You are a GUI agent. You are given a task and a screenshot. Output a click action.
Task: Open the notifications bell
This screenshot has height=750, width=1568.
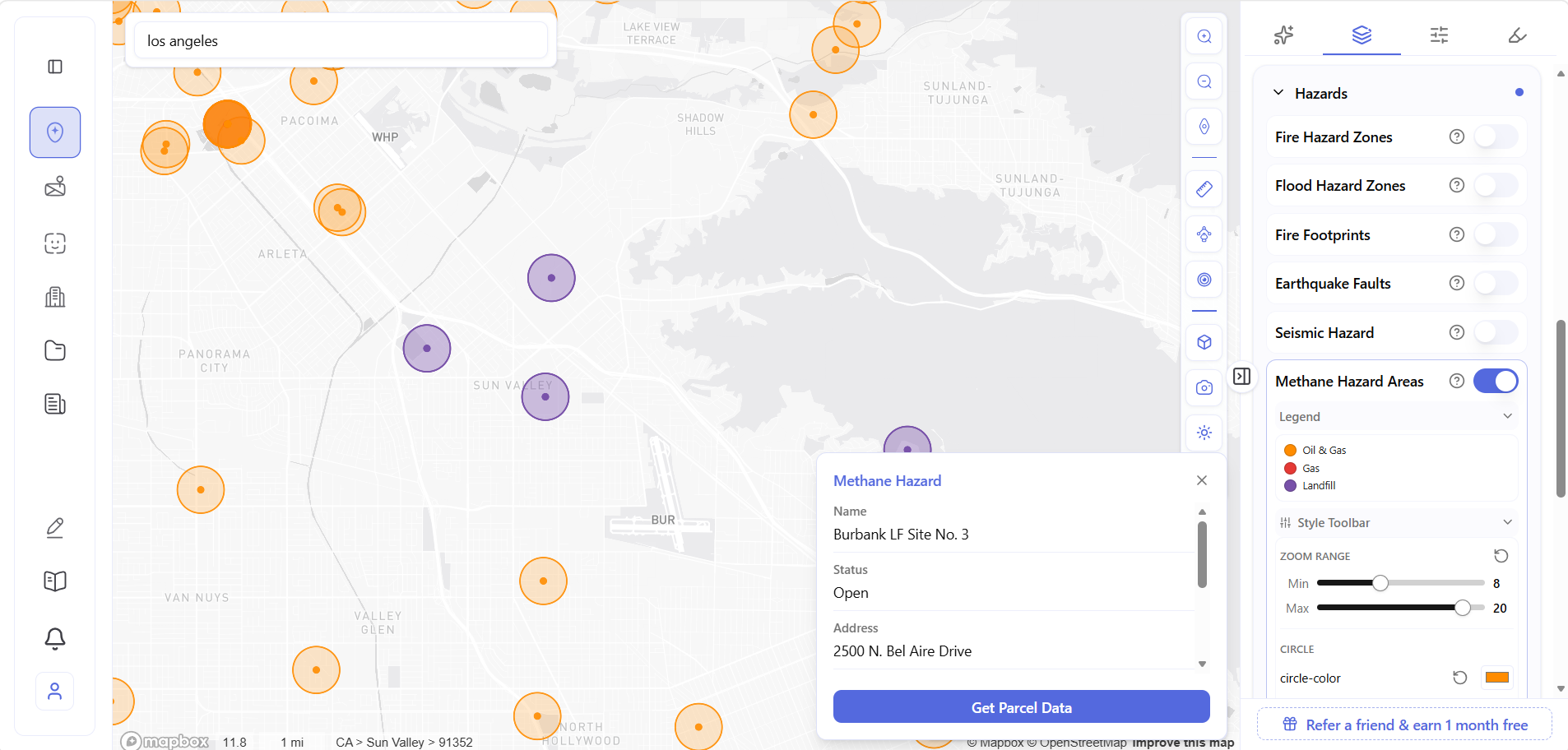(x=55, y=638)
